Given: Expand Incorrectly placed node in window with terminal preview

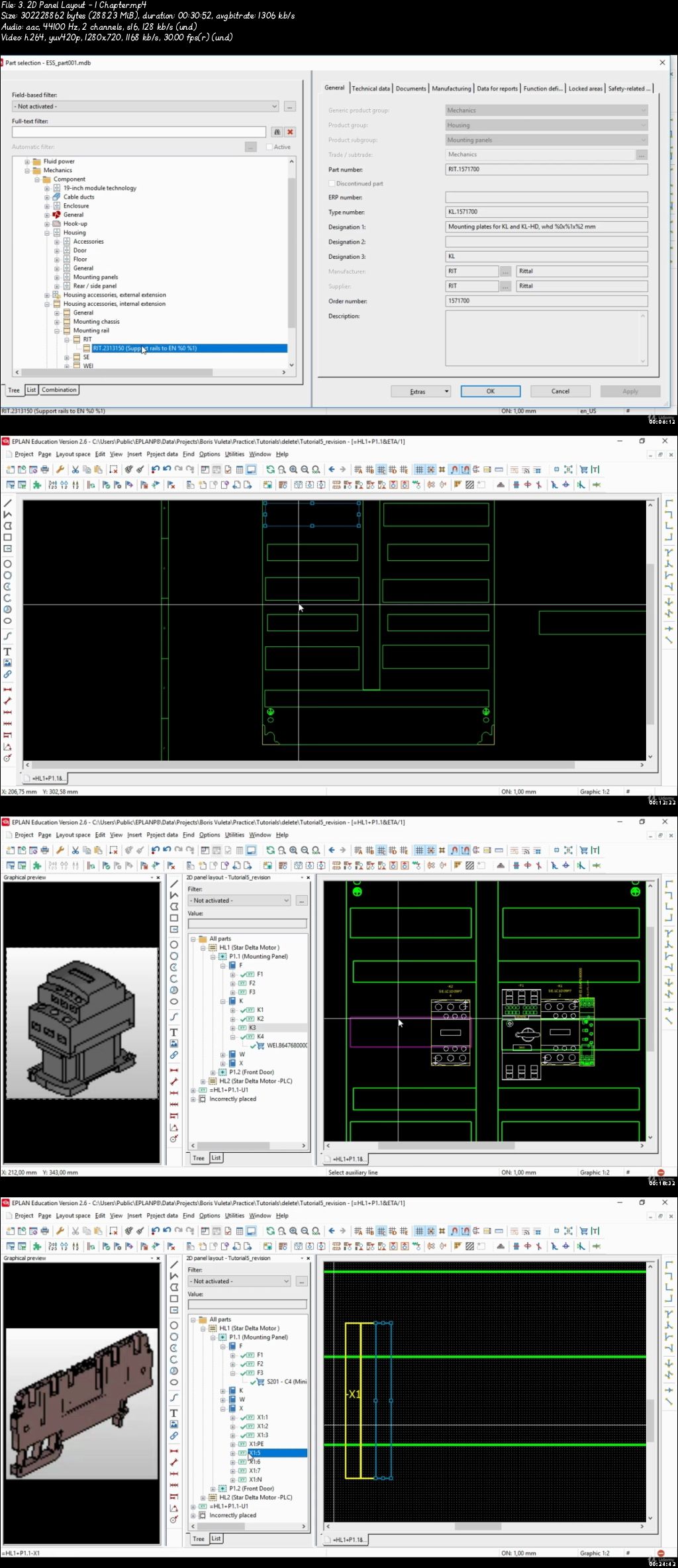Looking at the screenshot, I should pos(193,1515).
